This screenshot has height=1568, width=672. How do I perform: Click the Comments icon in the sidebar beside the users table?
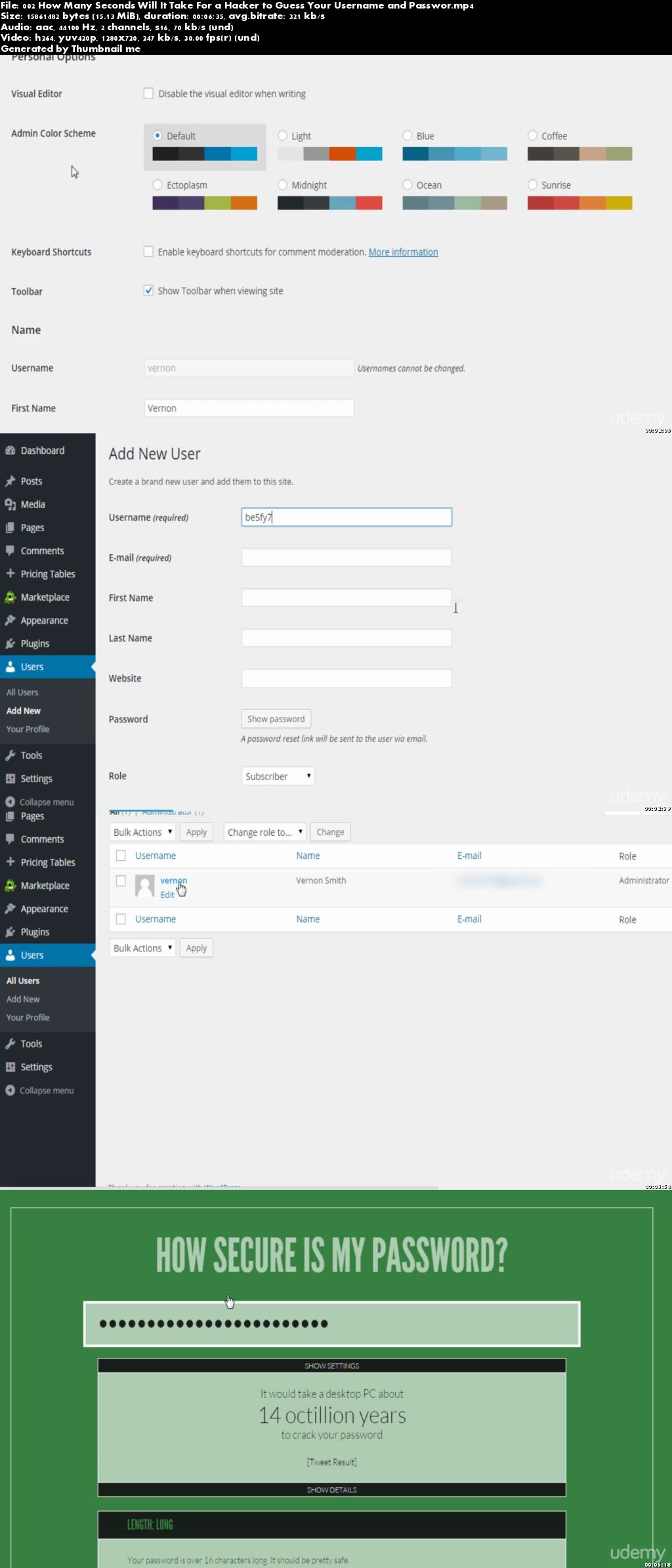tap(10, 838)
